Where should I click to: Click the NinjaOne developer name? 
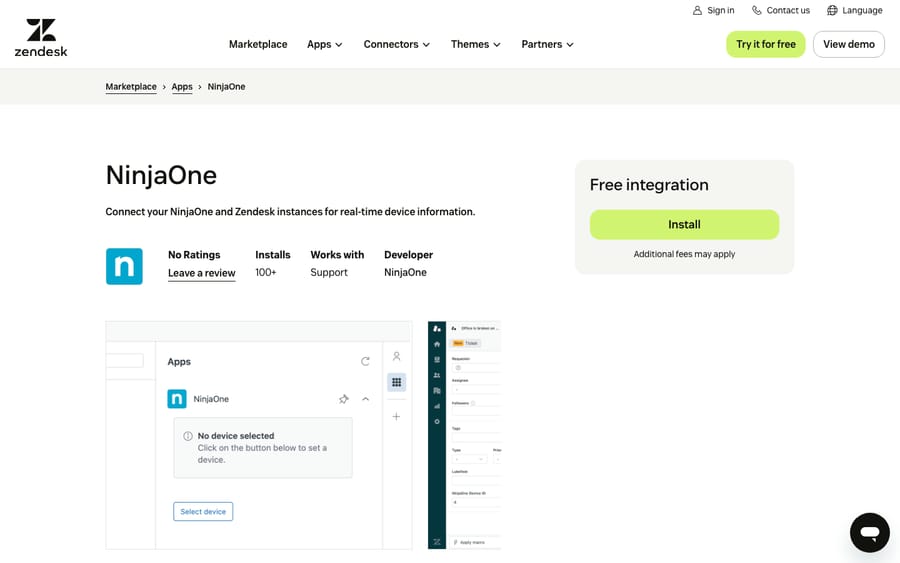coord(405,272)
